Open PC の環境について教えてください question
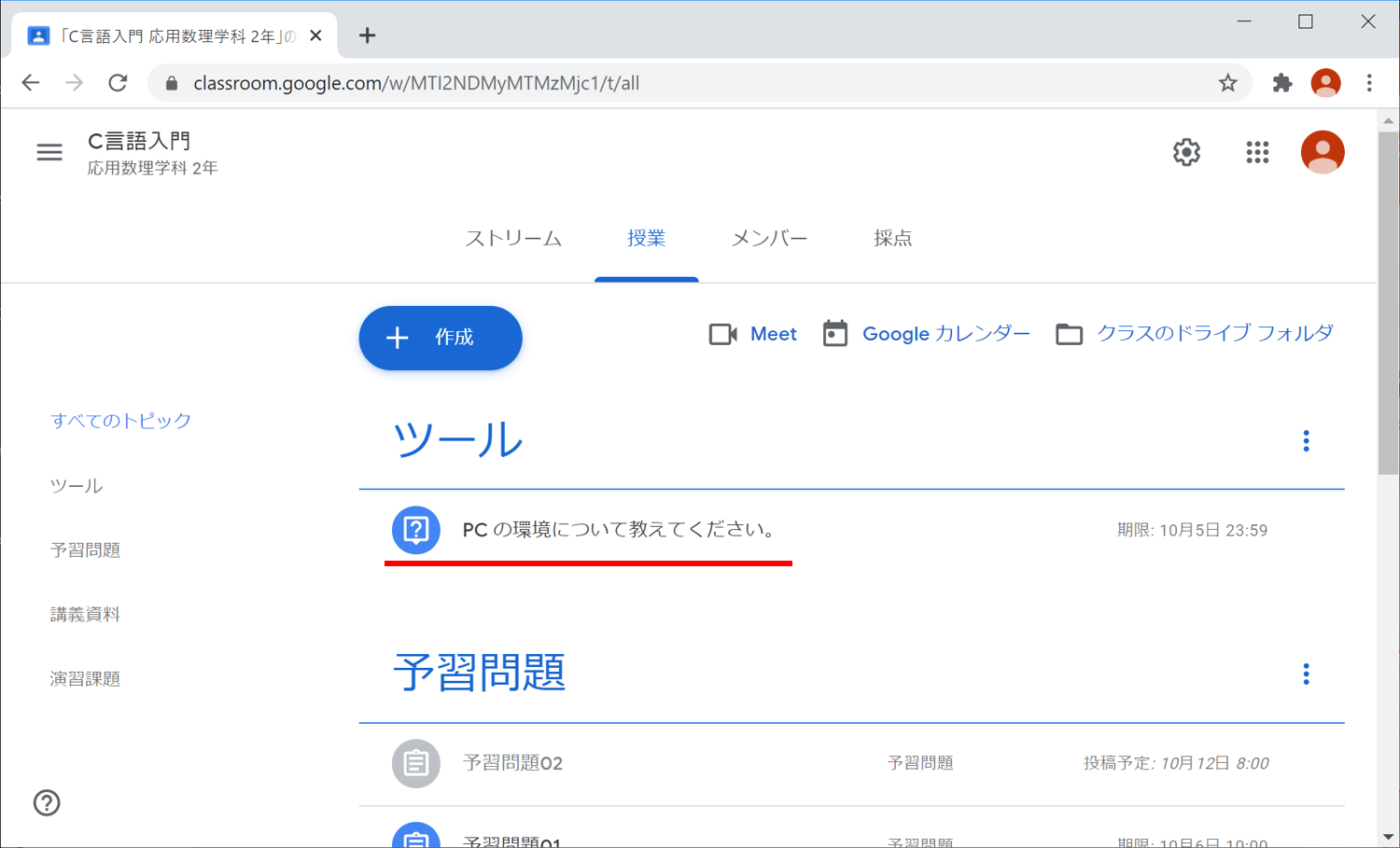The height and width of the screenshot is (848, 1400). pos(620,530)
